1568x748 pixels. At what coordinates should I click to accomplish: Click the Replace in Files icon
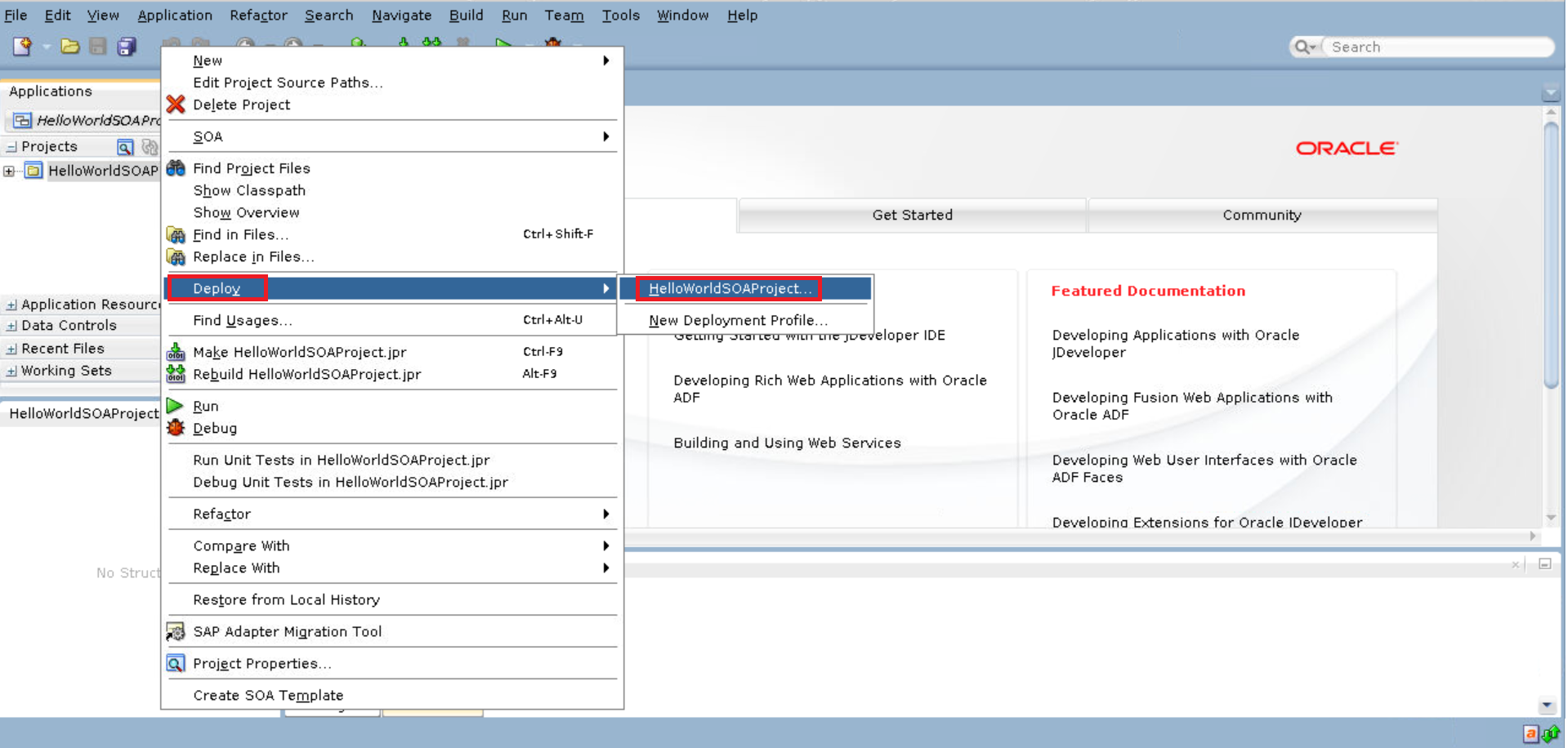176,257
